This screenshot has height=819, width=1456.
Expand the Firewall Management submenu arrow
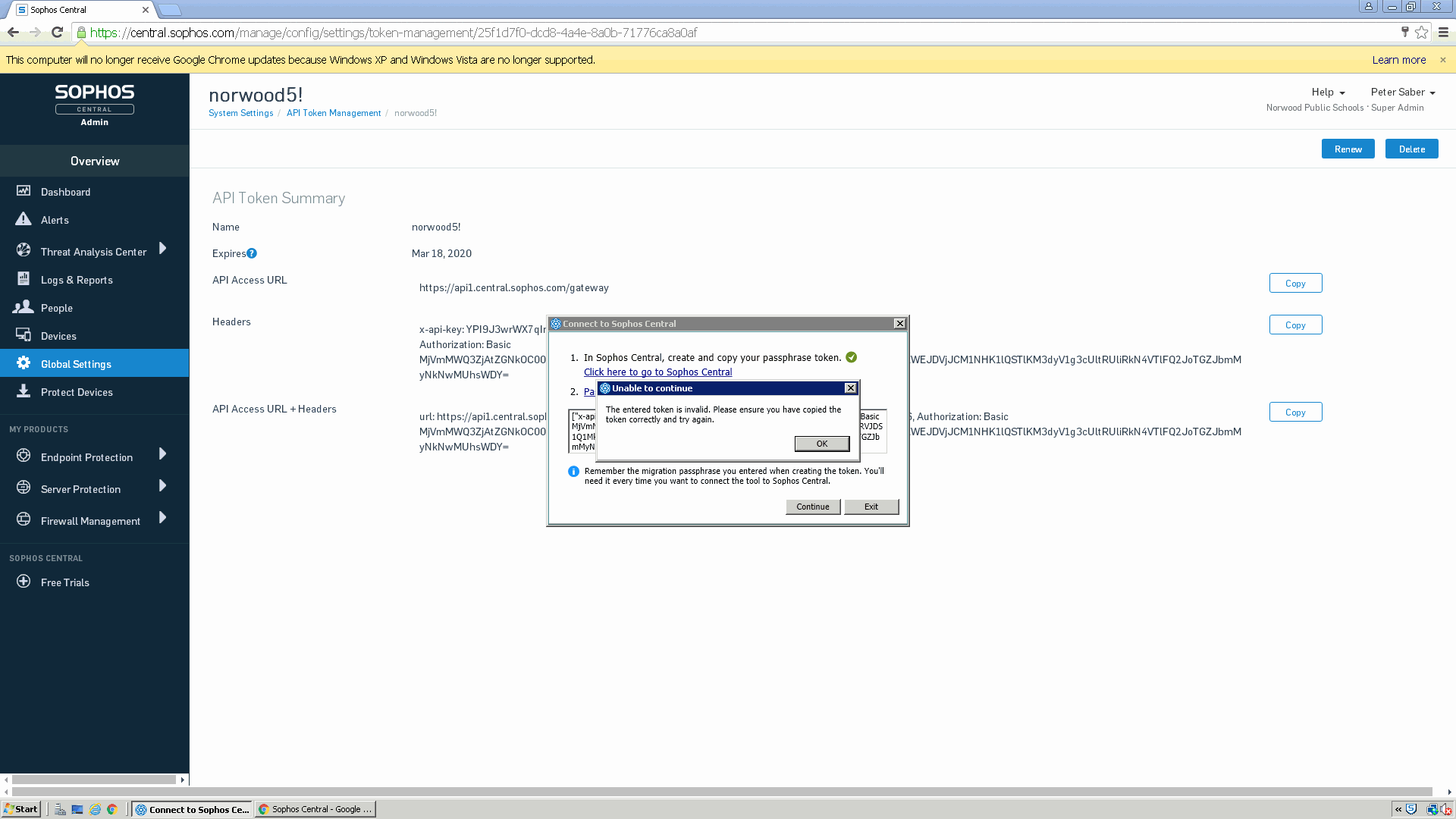tap(162, 518)
